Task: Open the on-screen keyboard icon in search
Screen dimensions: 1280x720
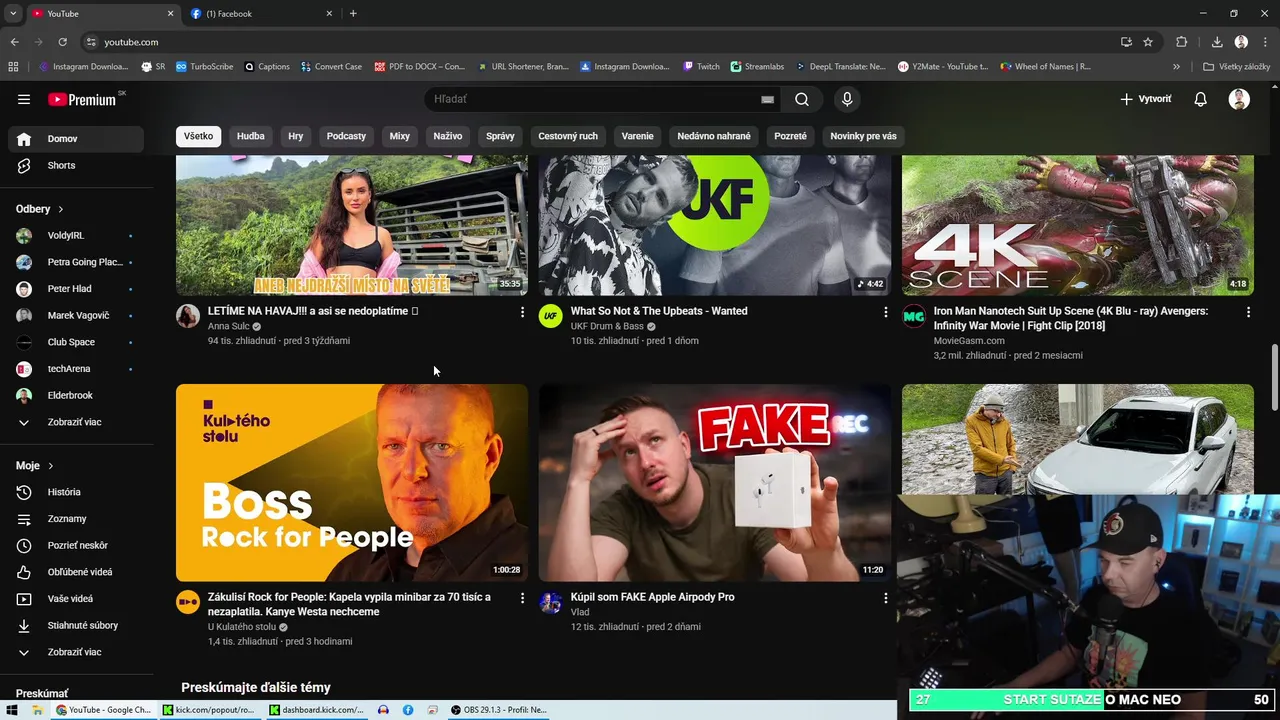Action: [767, 99]
